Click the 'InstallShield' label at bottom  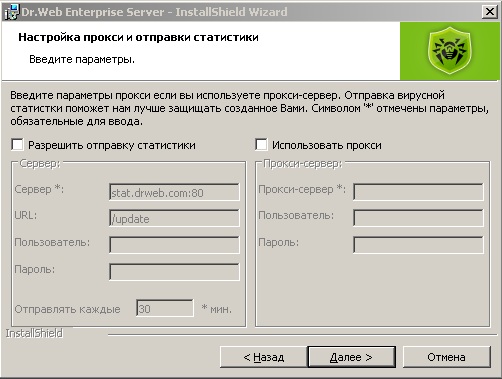coord(34,333)
